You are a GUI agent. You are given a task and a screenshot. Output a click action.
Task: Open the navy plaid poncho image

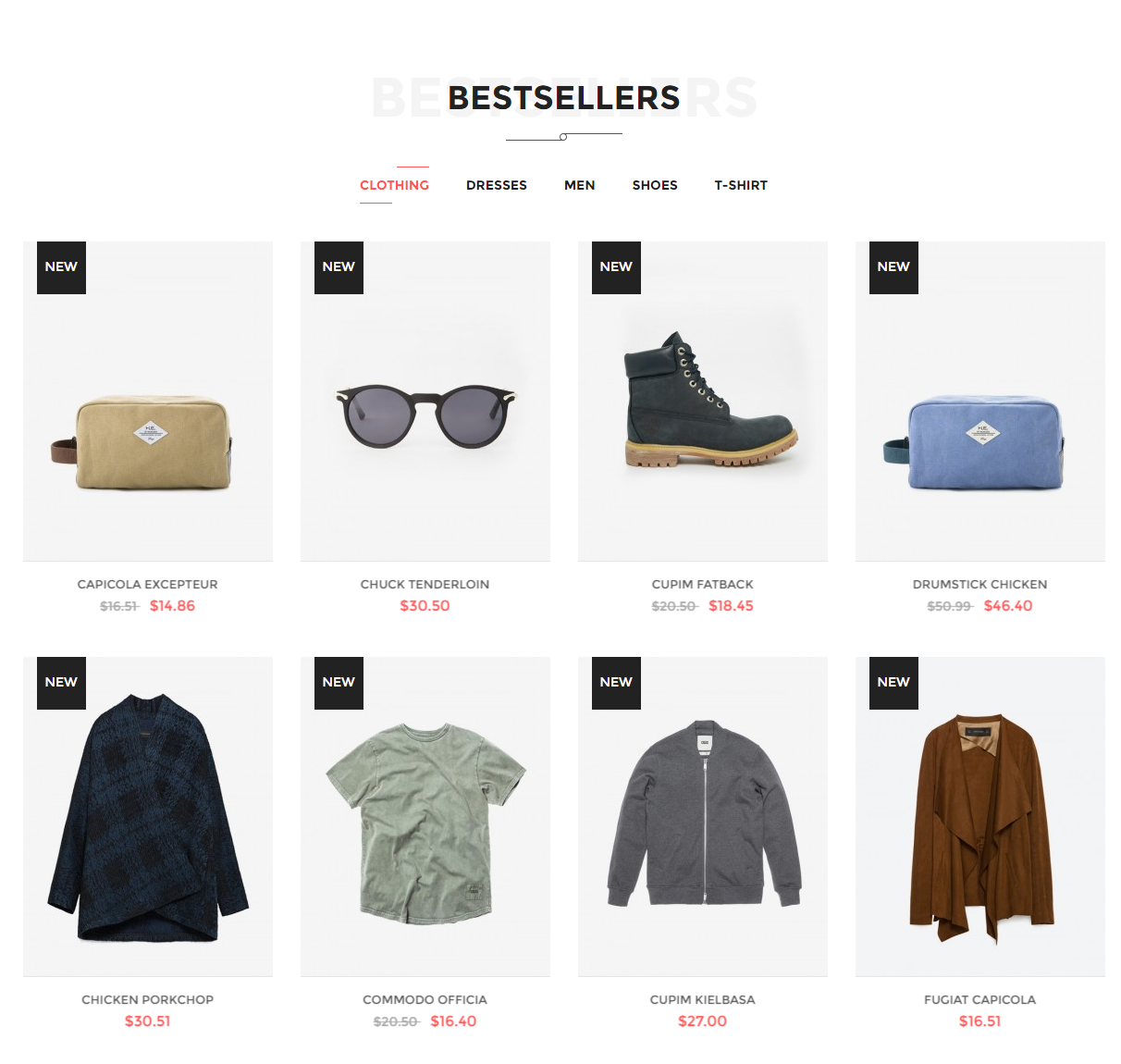(x=148, y=816)
